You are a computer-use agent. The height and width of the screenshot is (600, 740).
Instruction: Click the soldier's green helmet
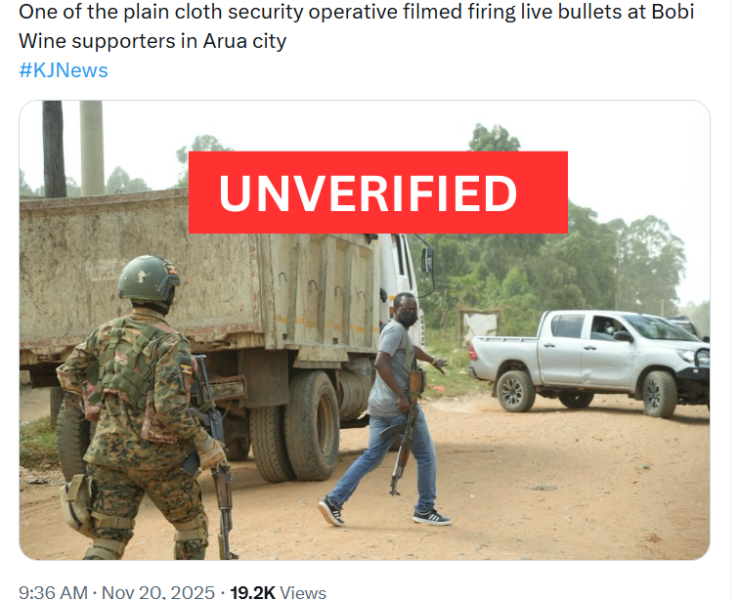pyautogui.click(x=148, y=279)
